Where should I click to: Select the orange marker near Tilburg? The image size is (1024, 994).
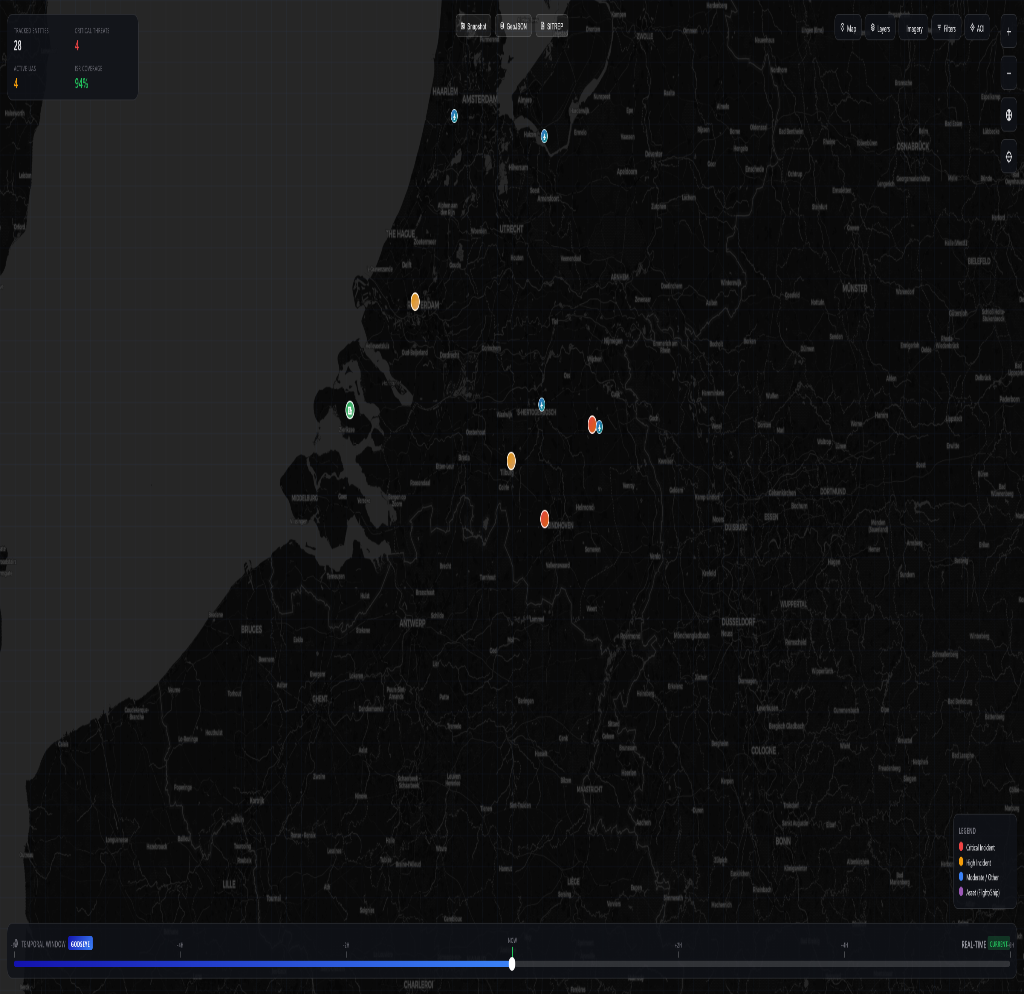click(511, 460)
